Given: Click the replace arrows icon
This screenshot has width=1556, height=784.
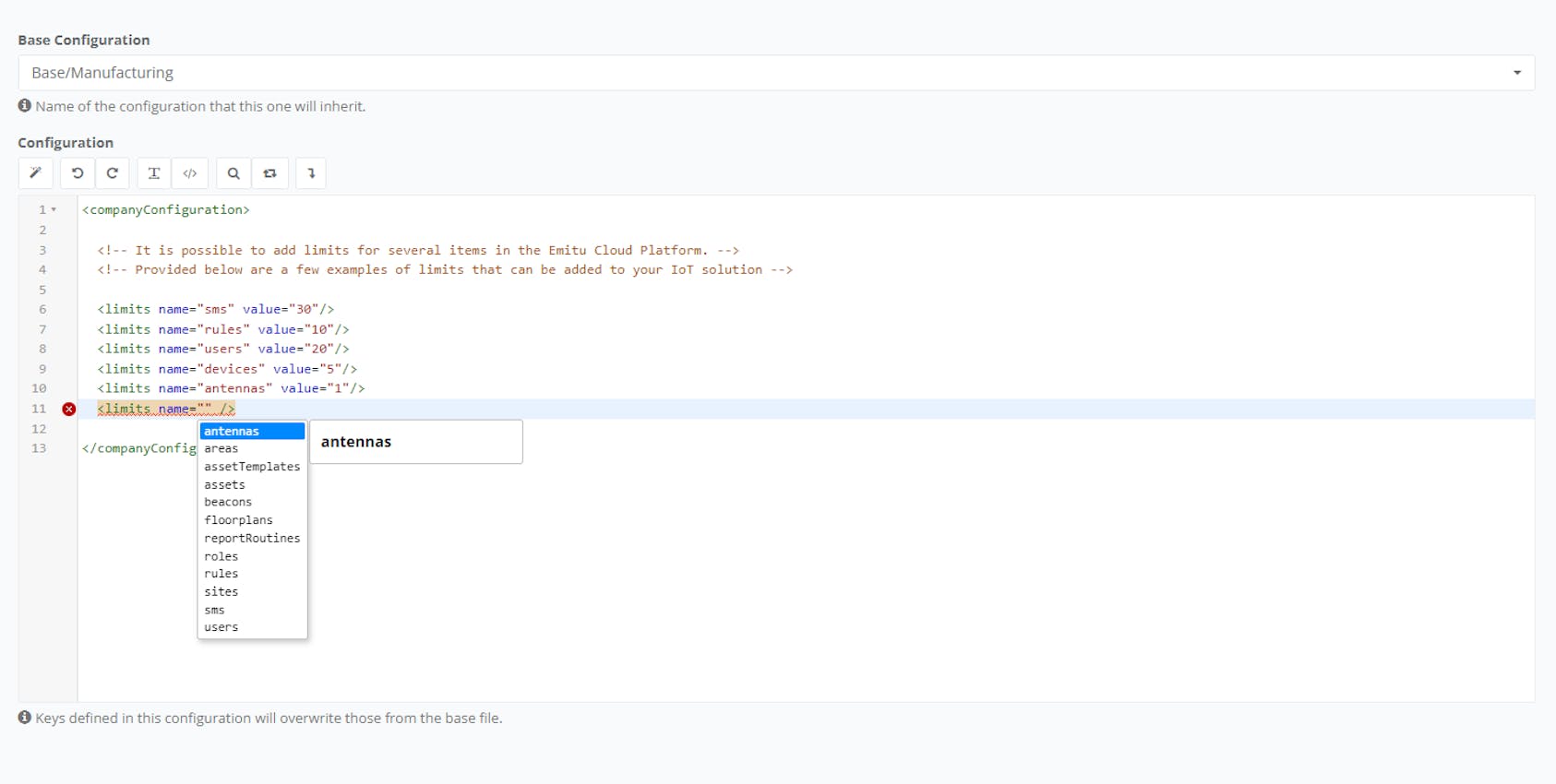Looking at the screenshot, I should tap(270, 173).
